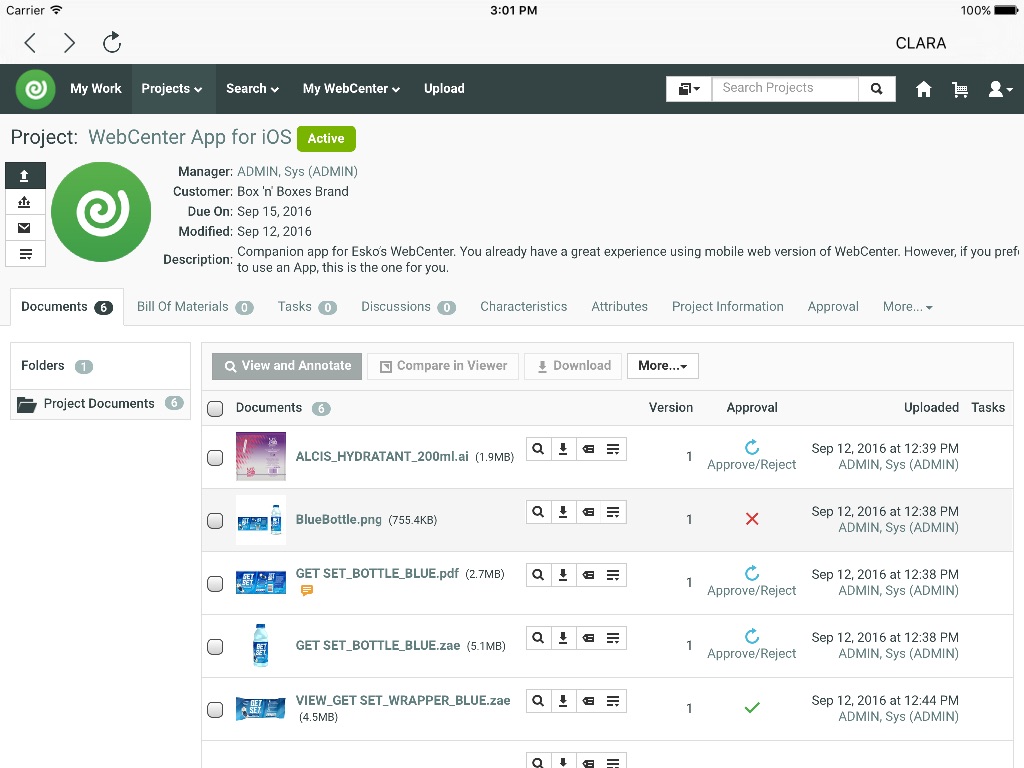1024x768 pixels.
Task: Click the browser reload icon
Action: [112, 43]
